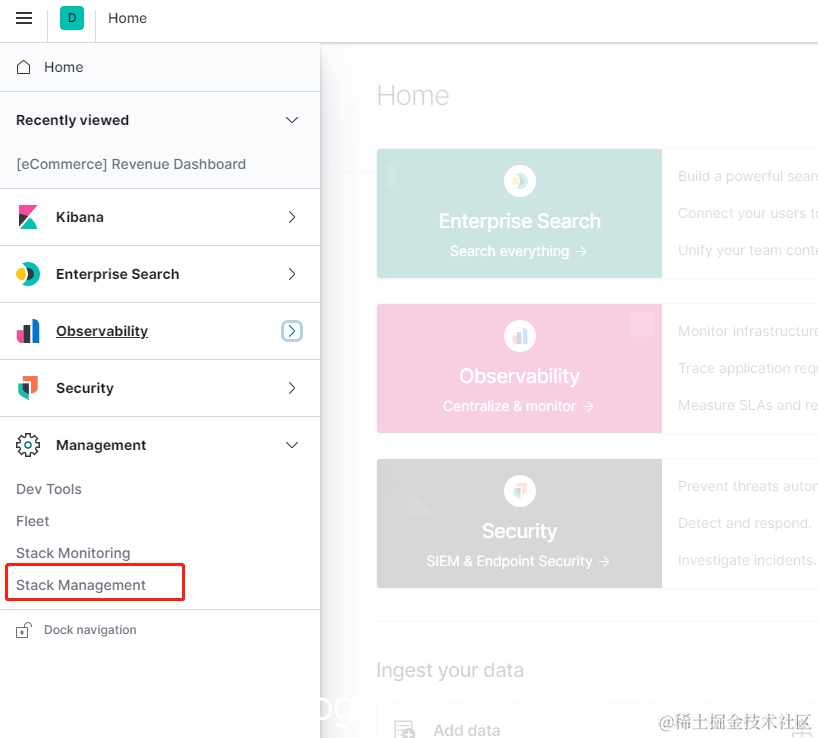Open [eCommerce] Revenue Dashboard link
The width and height of the screenshot is (818, 738).
(x=131, y=164)
